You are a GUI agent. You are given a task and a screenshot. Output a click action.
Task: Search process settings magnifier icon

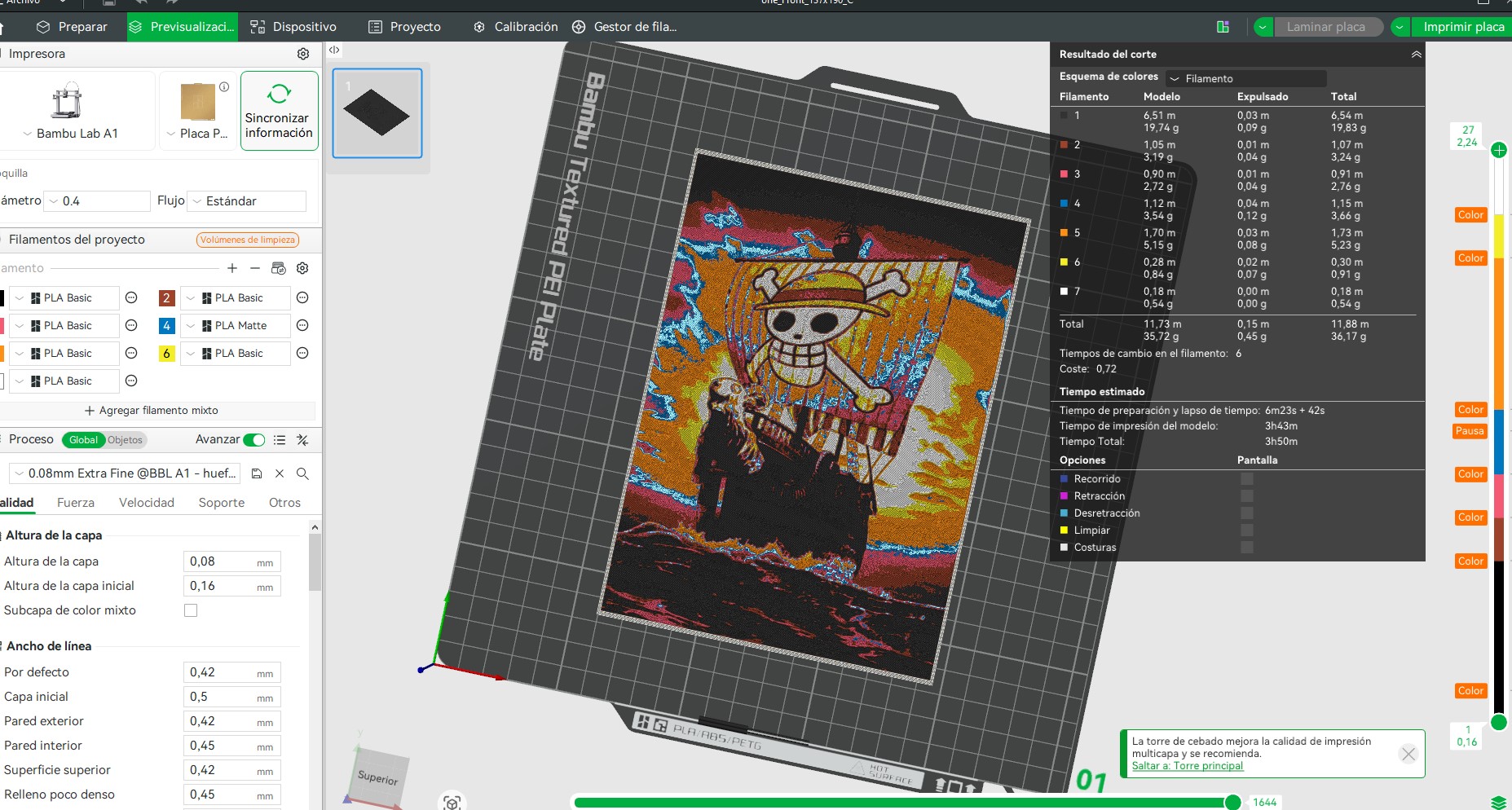(302, 473)
